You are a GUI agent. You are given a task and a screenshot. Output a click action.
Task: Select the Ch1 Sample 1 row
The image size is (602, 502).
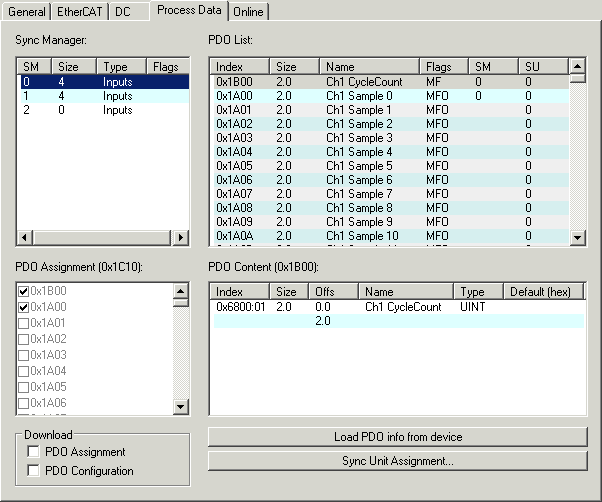(391, 110)
